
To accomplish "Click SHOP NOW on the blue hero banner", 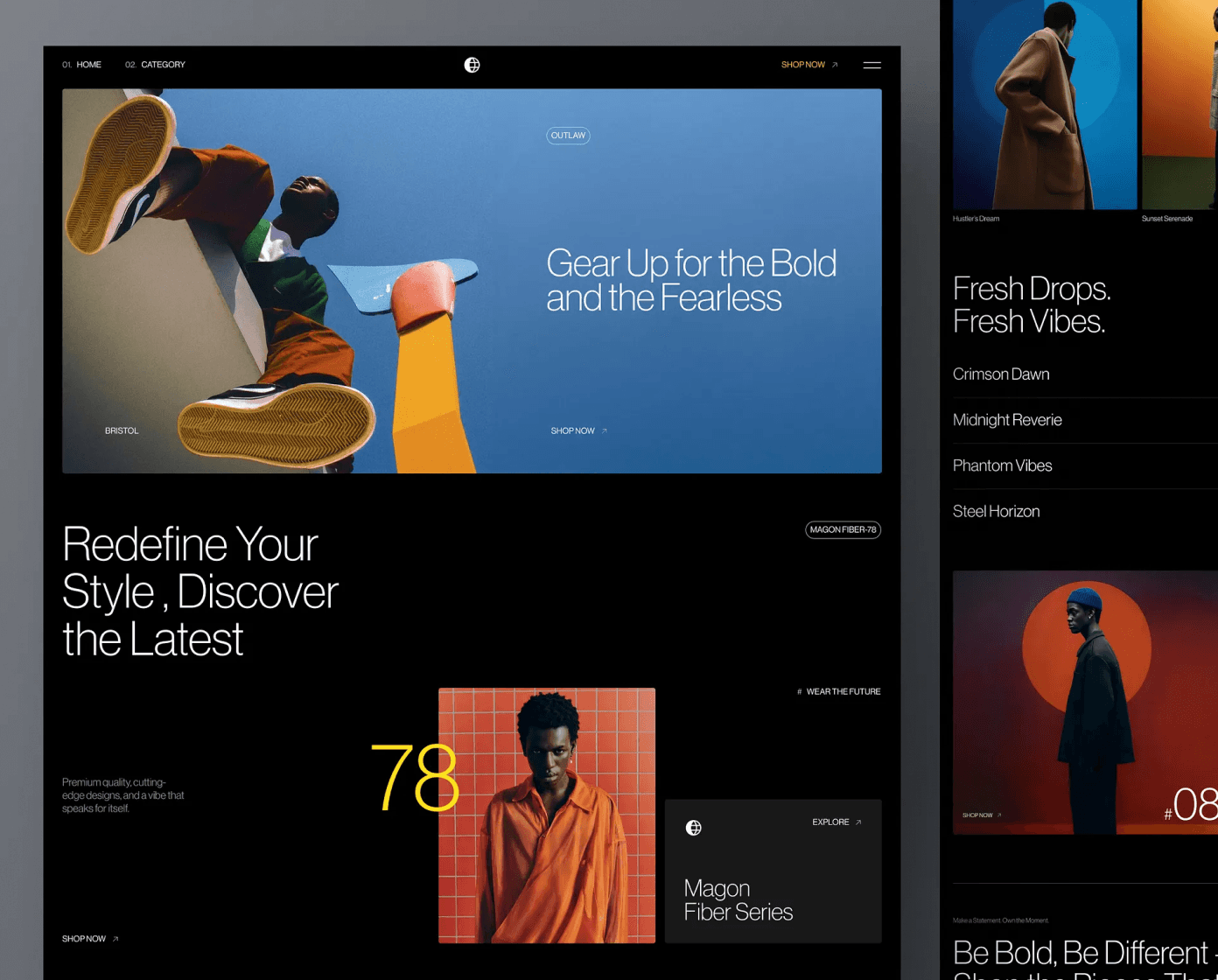I will (x=578, y=430).
